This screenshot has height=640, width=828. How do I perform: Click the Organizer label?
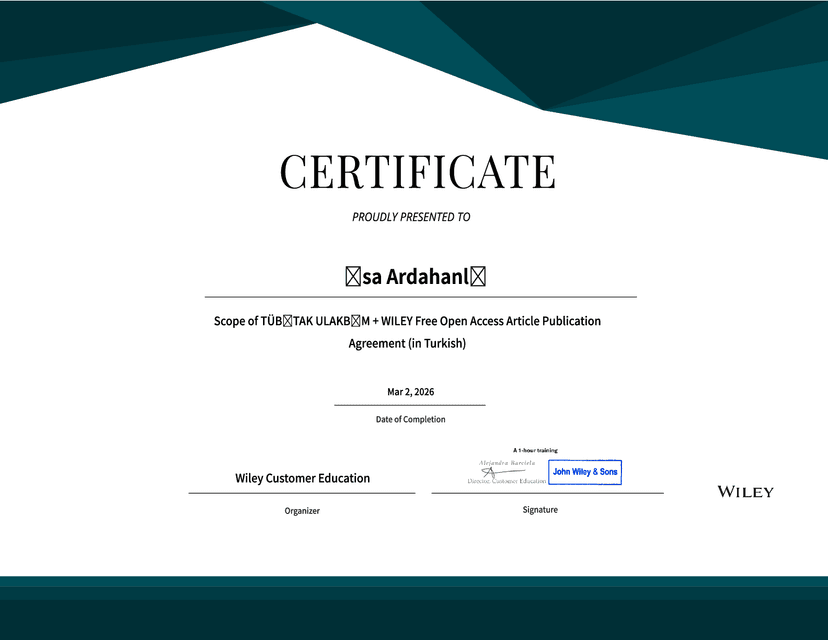[x=302, y=511]
